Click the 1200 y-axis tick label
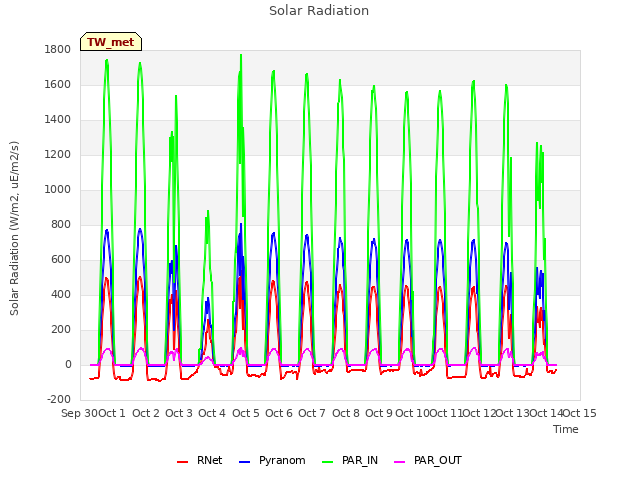This screenshot has height=480, width=640. (x=58, y=155)
